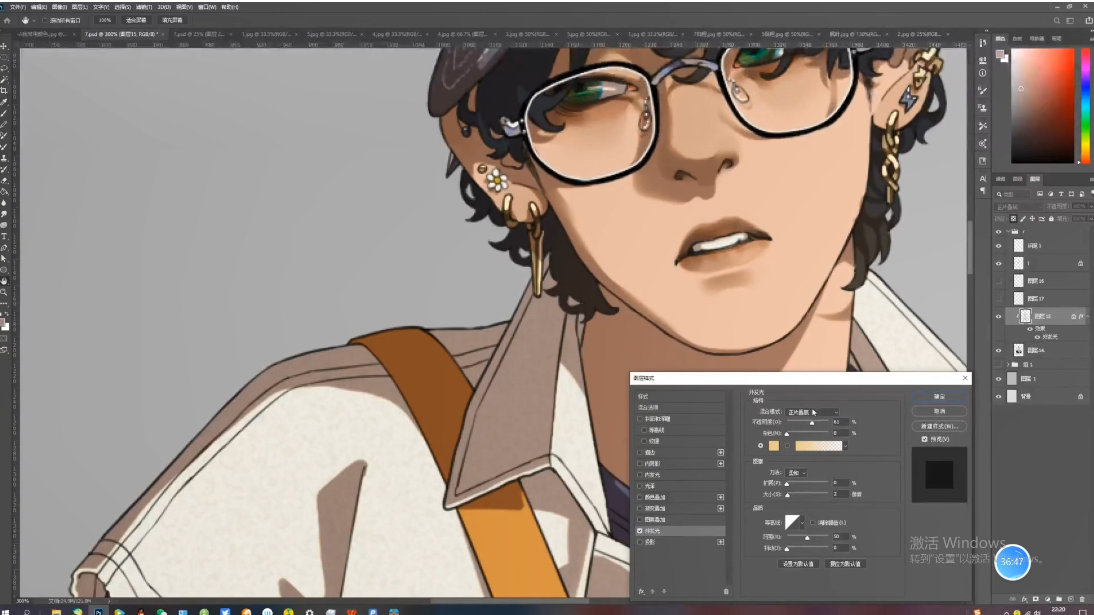This screenshot has width=1094, height=615.
Task: Select the Move tool in the toolbar
Action: click(4, 46)
